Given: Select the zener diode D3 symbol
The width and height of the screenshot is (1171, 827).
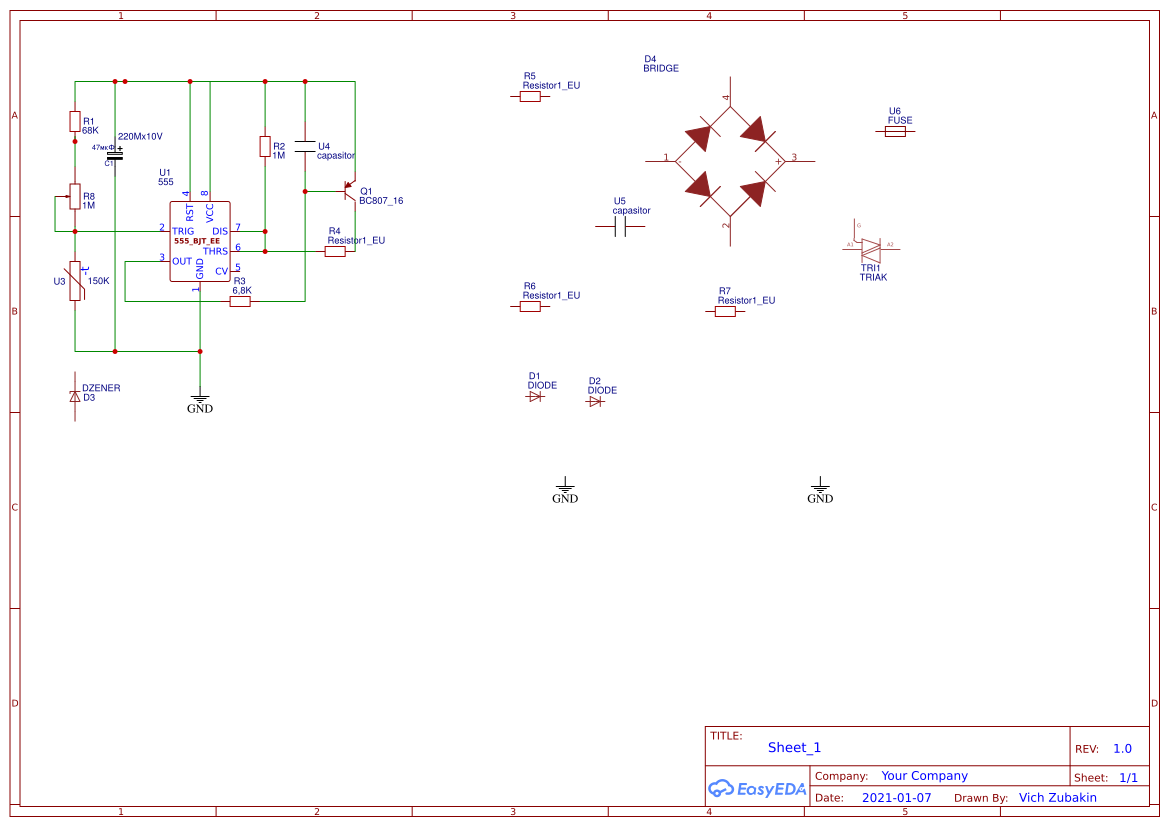Looking at the screenshot, I should pos(75,397).
